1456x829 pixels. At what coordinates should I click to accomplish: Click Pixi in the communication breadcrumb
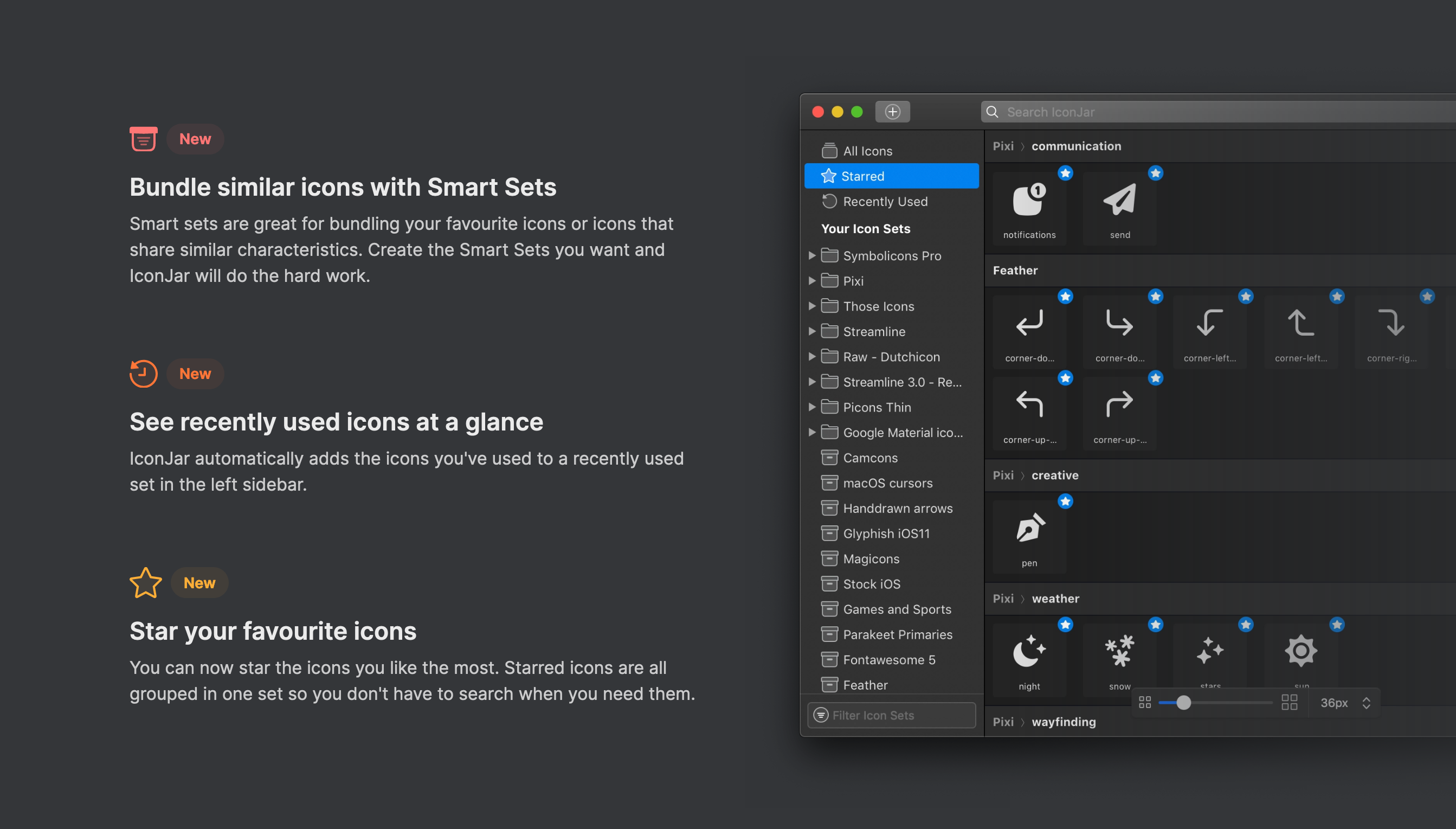click(x=1003, y=146)
